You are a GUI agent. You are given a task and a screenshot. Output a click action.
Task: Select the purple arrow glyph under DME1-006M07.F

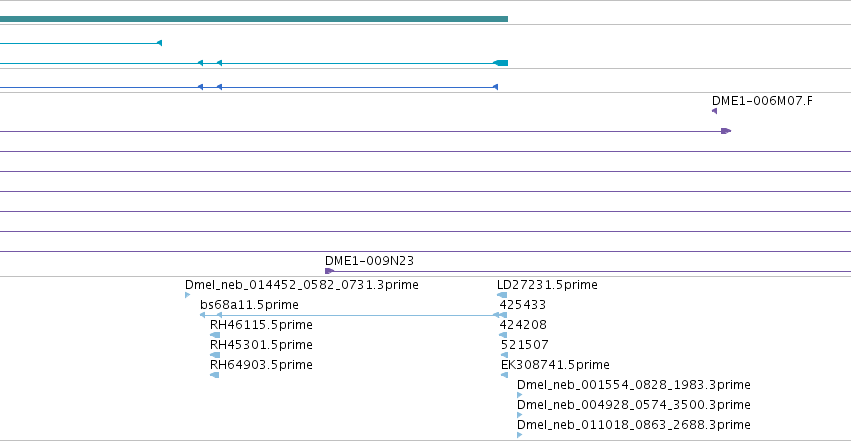coord(714,111)
